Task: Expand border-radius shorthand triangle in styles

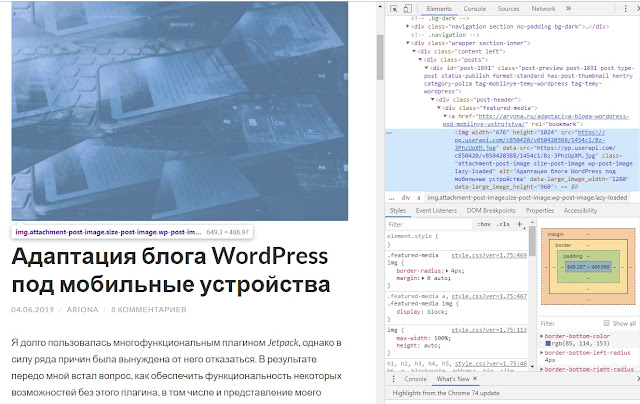Action: (447, 271)
